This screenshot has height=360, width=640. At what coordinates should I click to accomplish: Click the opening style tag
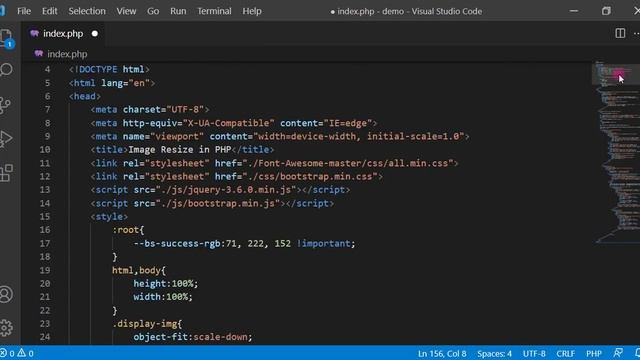[109, 216]
